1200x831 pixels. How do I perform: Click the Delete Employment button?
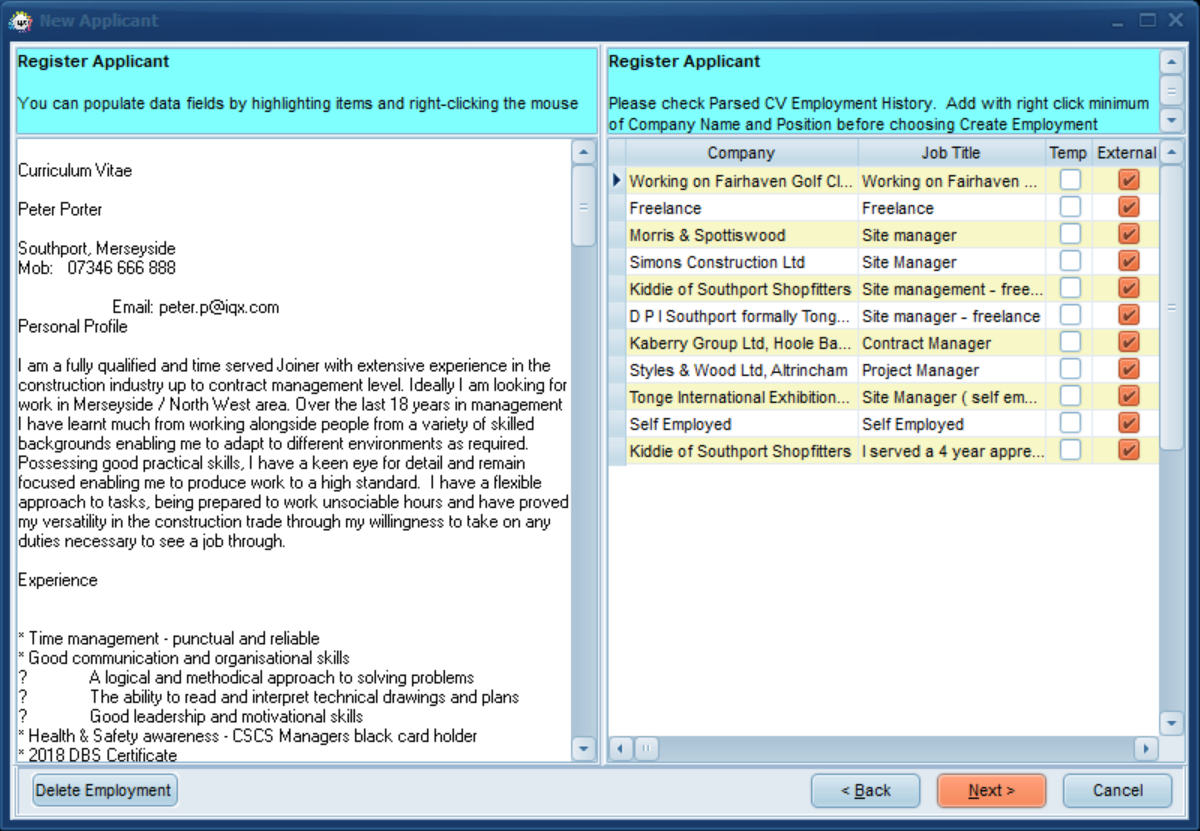(x=105, y=790)
